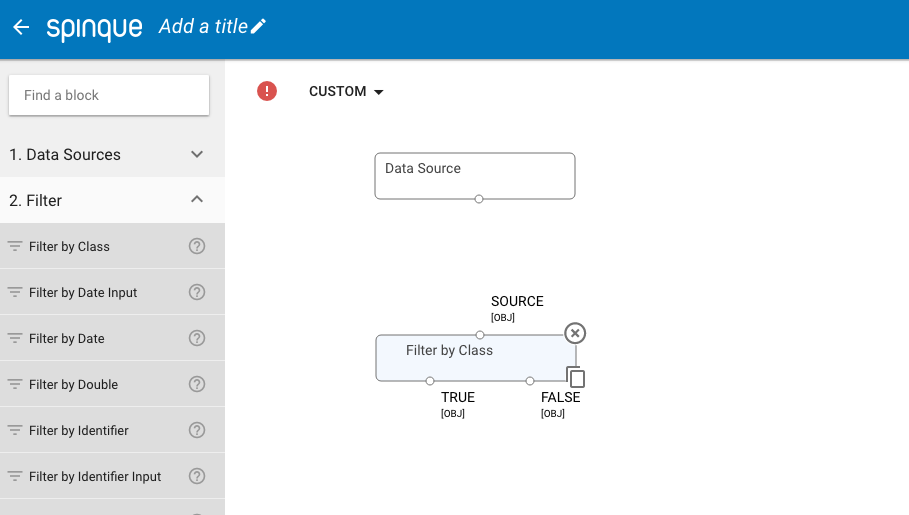Choose Filter by Date from sidebar
909x515 pixels.
[112, 338]
